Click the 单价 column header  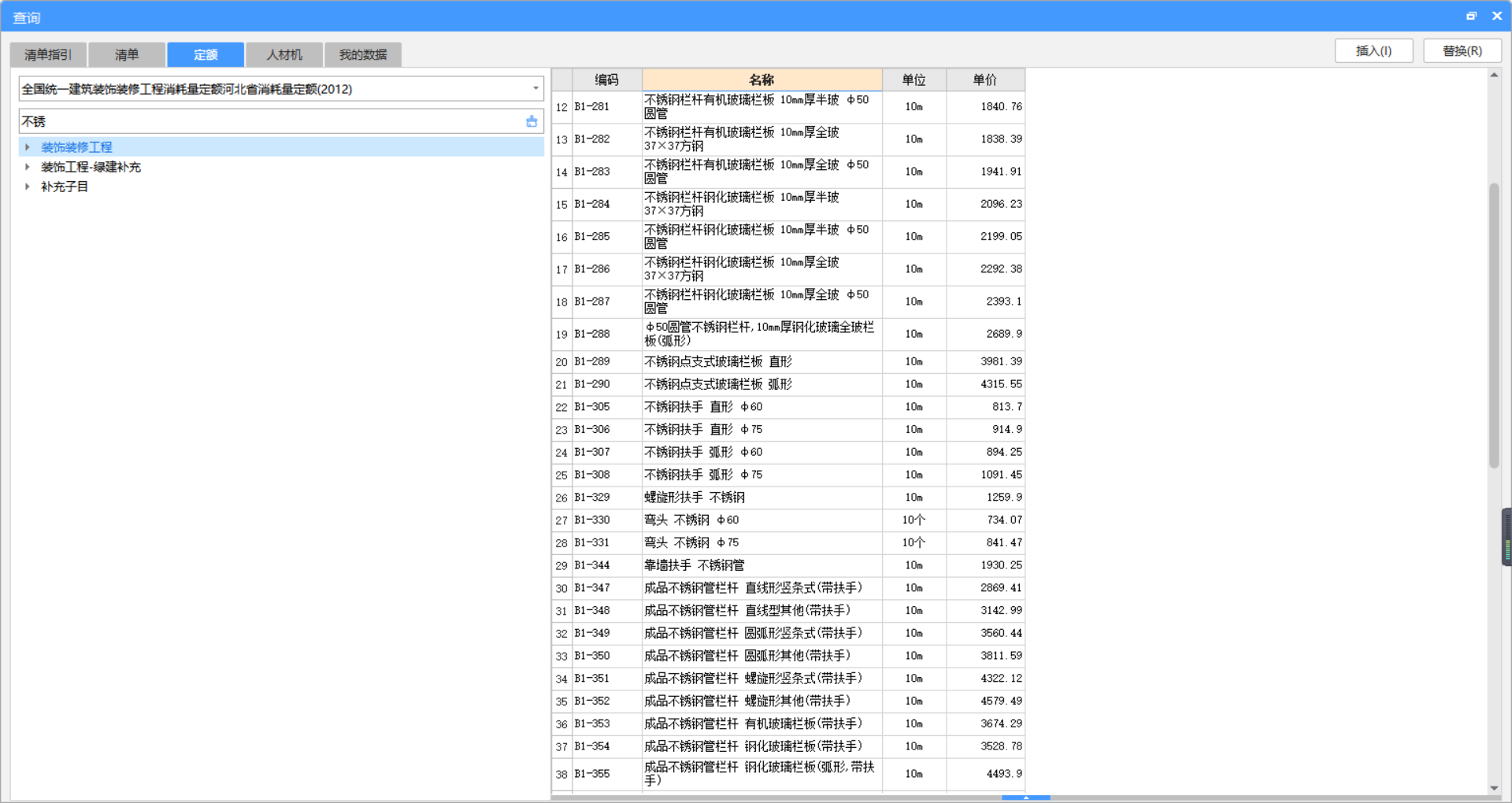985,80
